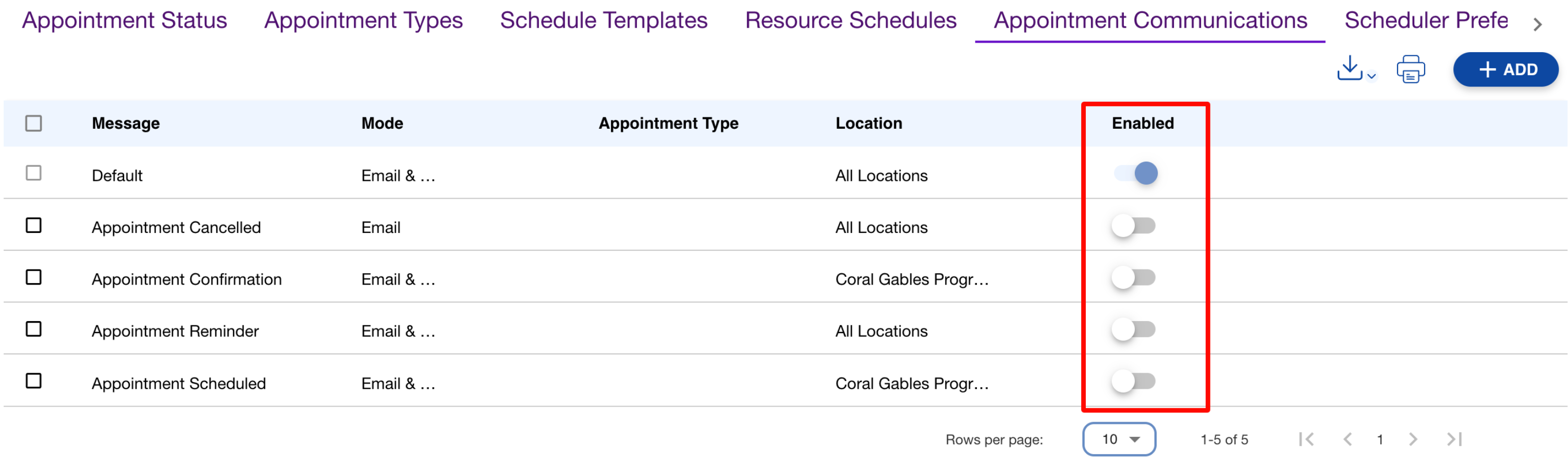Enable the Appointment Cancelled message
Screen dimensions: 1568x465
(x=1133, y=226)
